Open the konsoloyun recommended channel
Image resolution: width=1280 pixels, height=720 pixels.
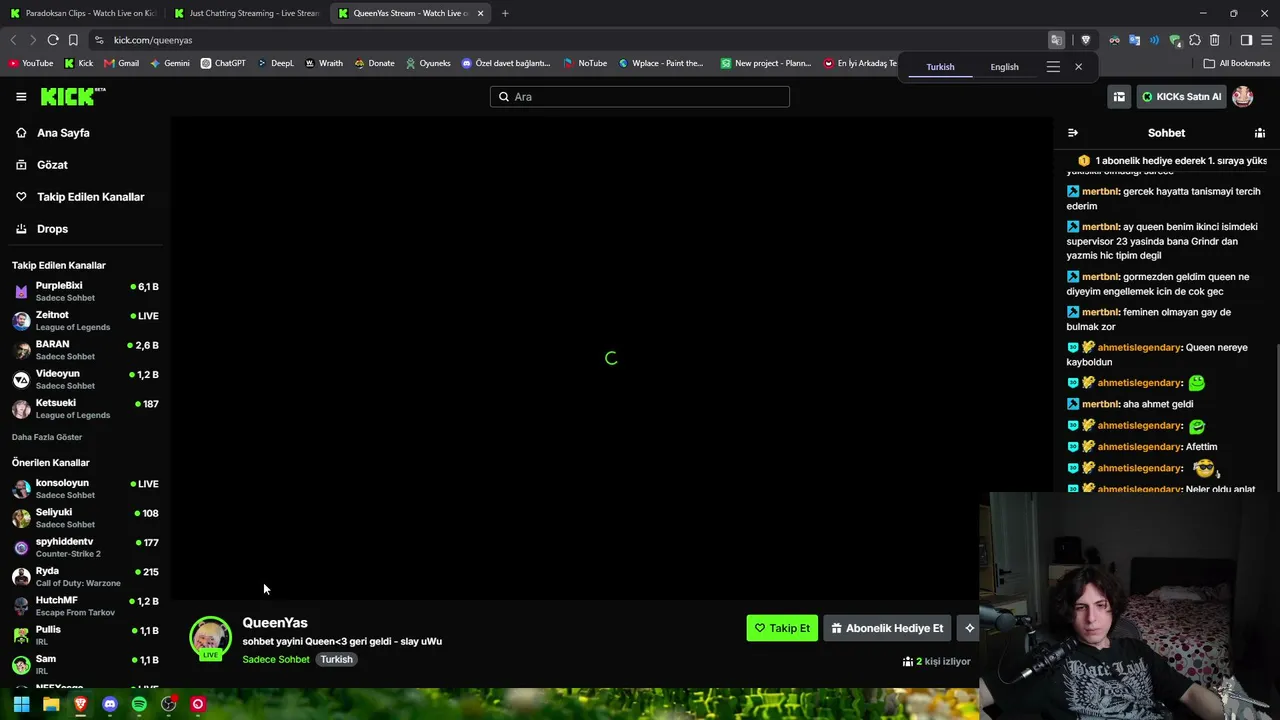pyautogui.click(x=85, y=488)
